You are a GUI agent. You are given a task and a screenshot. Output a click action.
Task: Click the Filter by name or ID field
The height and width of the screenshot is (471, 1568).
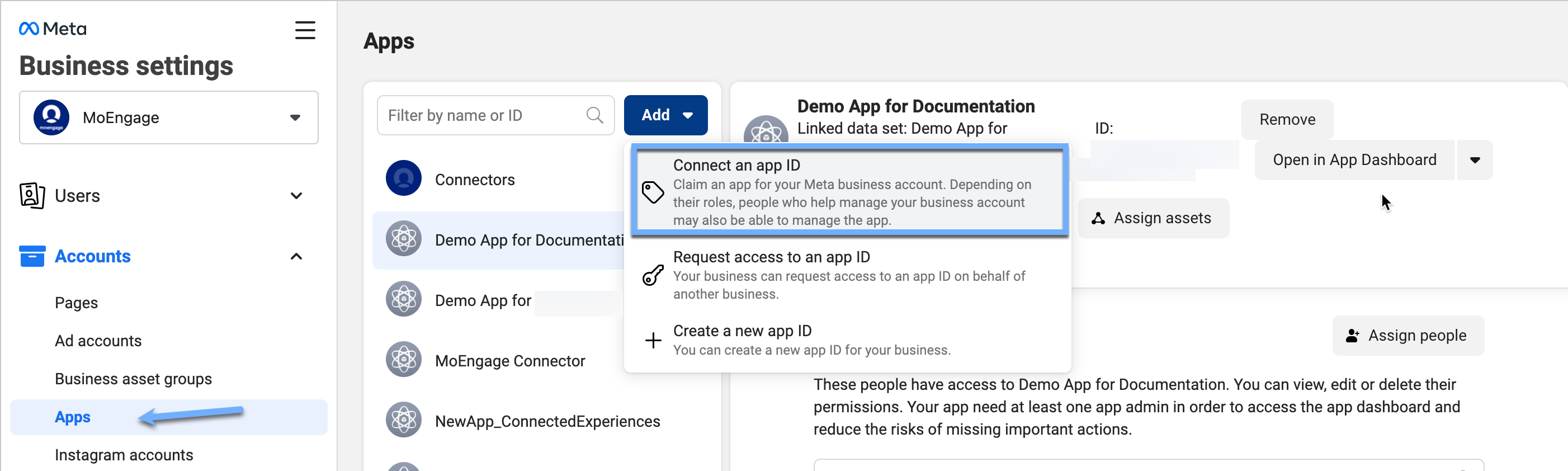pyautogui.click(x=484, y=115)
